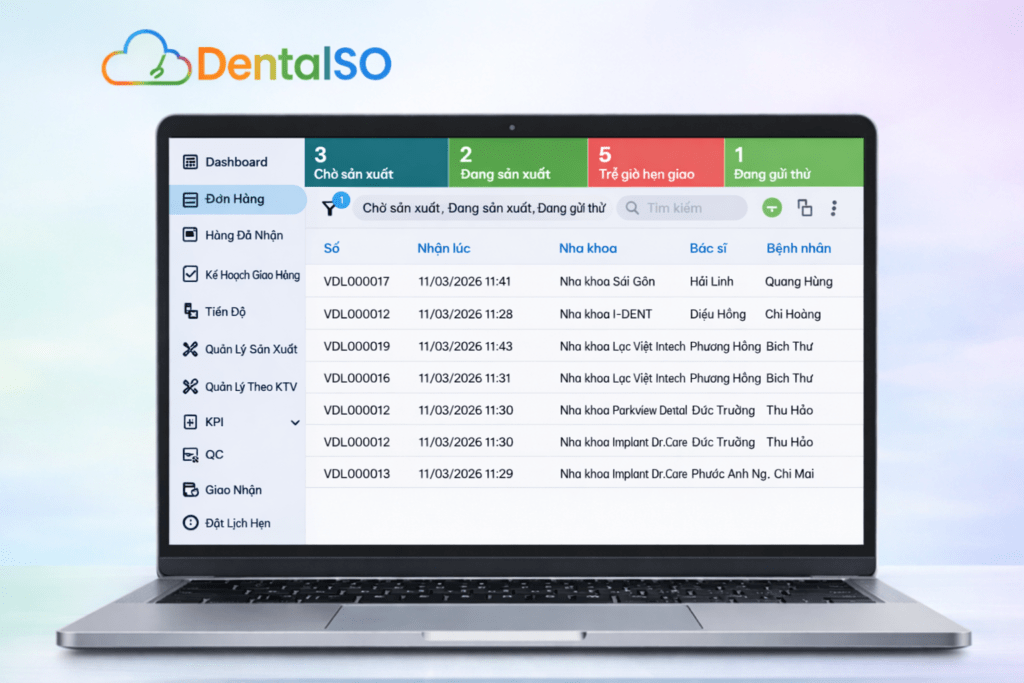
Task: Click inside the Tìm kiếm search field
Action: click(x=681, y=208)
